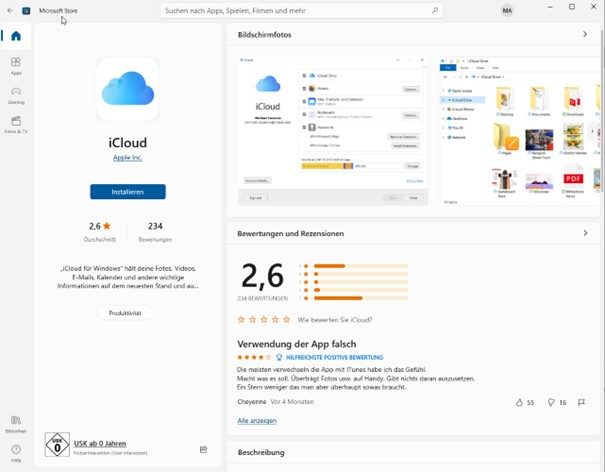The width and height of the screenshot is (605, 472).
Task: Rate iCloud five stars
Action: click(x=286, y=319)
